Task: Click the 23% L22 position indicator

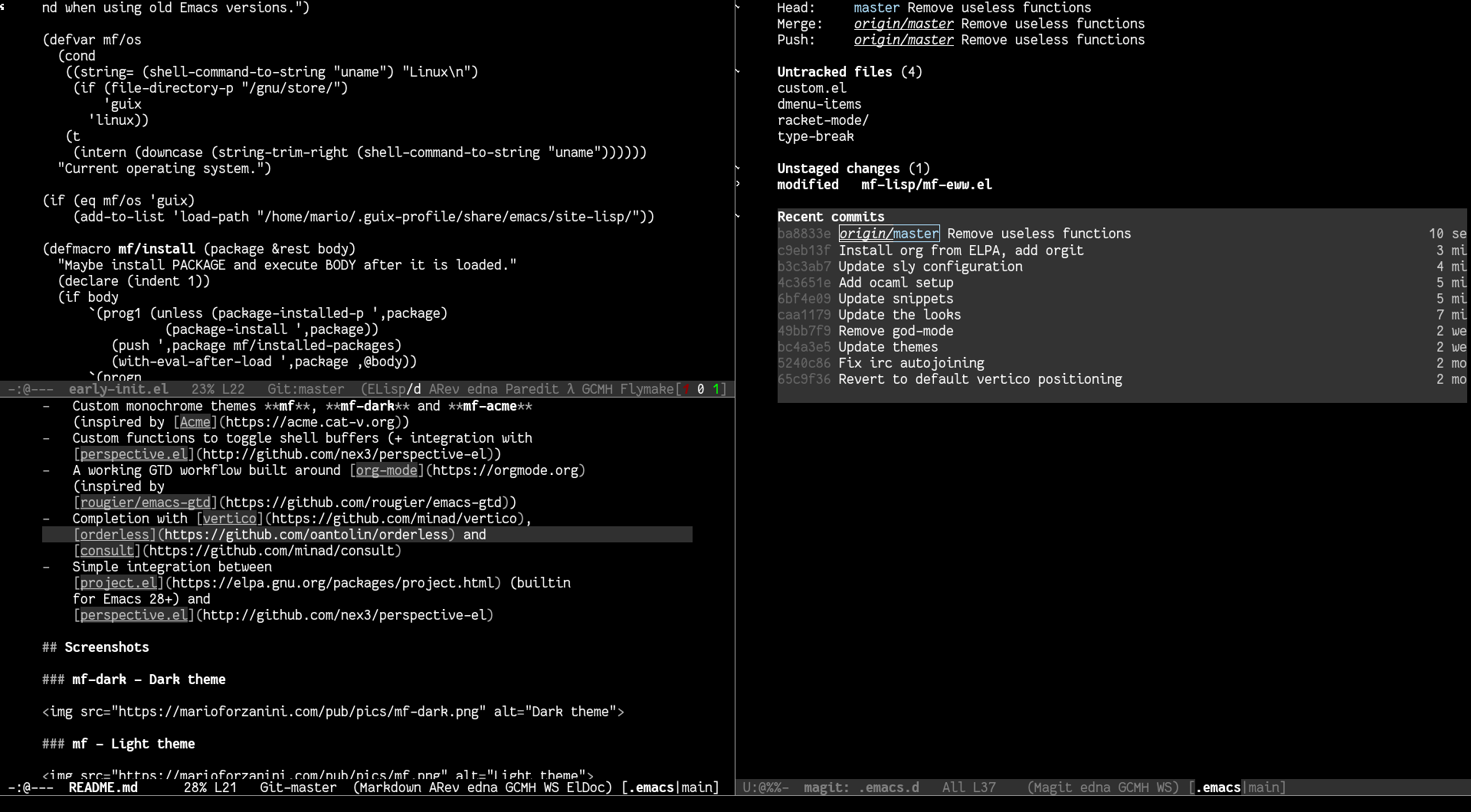Action: tap(218, 389)
